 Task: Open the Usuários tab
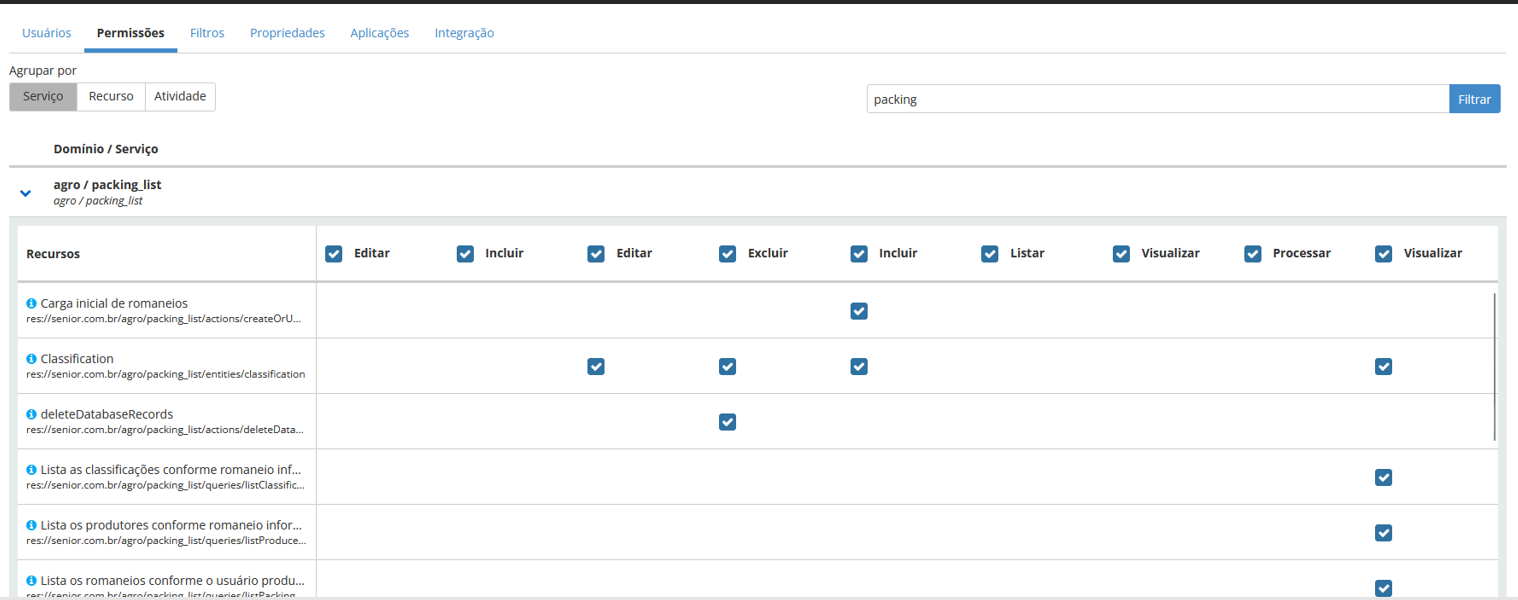pyautogui.click(x=47, y=33)
